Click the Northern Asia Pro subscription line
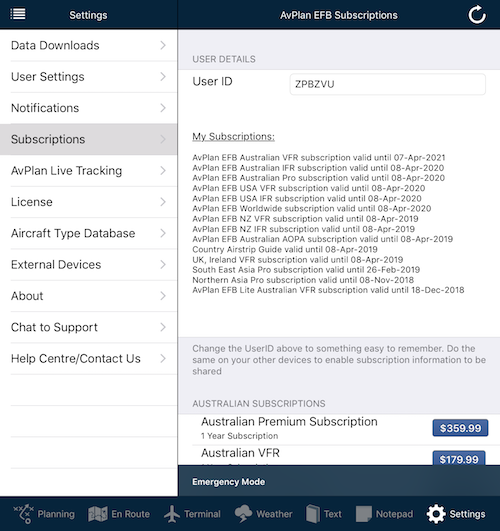The height and width of the screenshot is (531, 500). click(303, 280)
